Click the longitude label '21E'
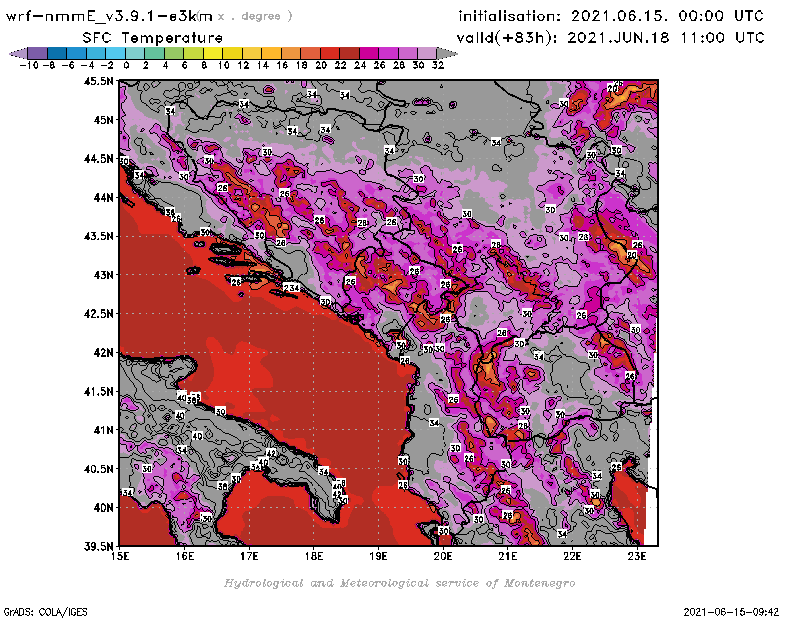 click(508, 556)
